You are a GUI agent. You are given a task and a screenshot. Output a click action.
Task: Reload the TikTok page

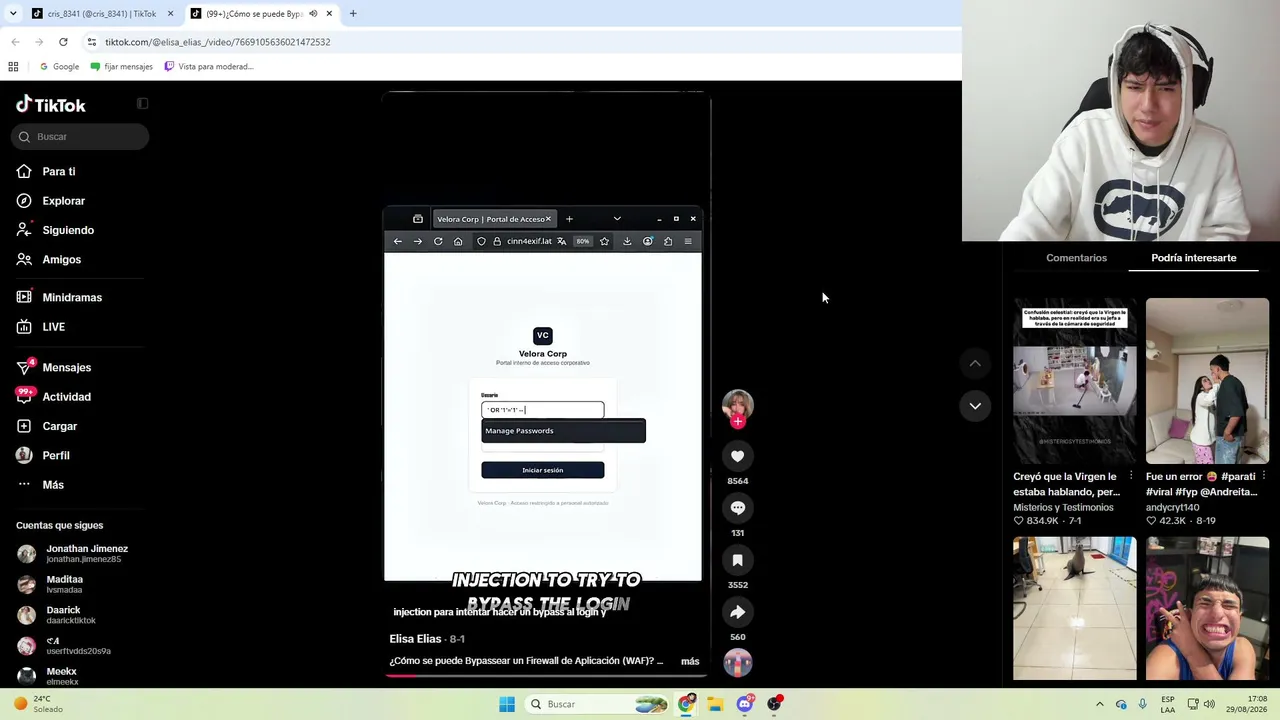[63, 42]
